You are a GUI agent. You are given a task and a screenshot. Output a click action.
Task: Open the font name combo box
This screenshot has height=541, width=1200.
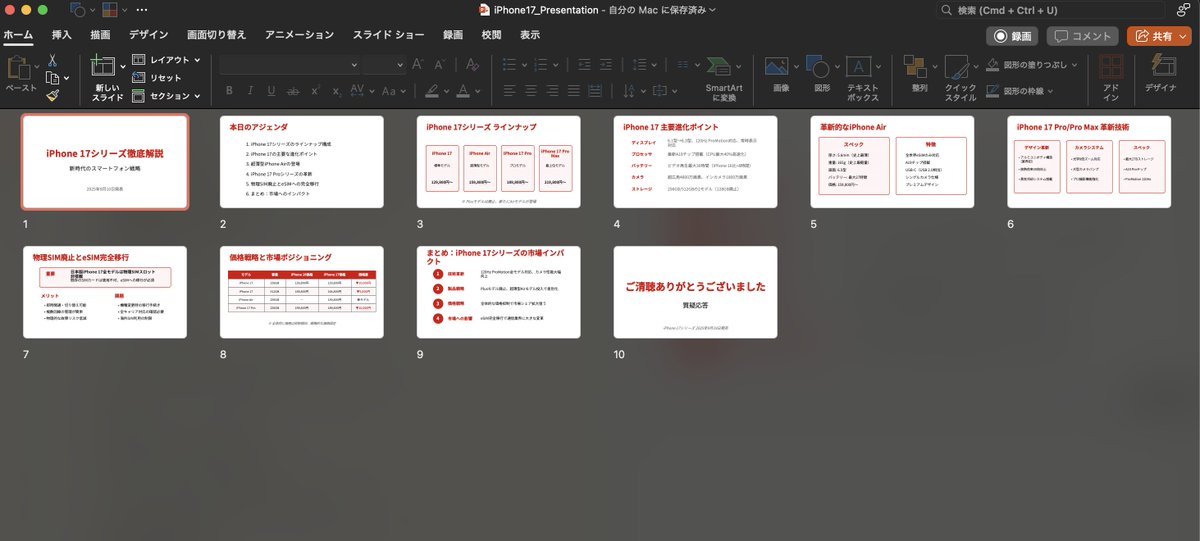click(290, 65)
